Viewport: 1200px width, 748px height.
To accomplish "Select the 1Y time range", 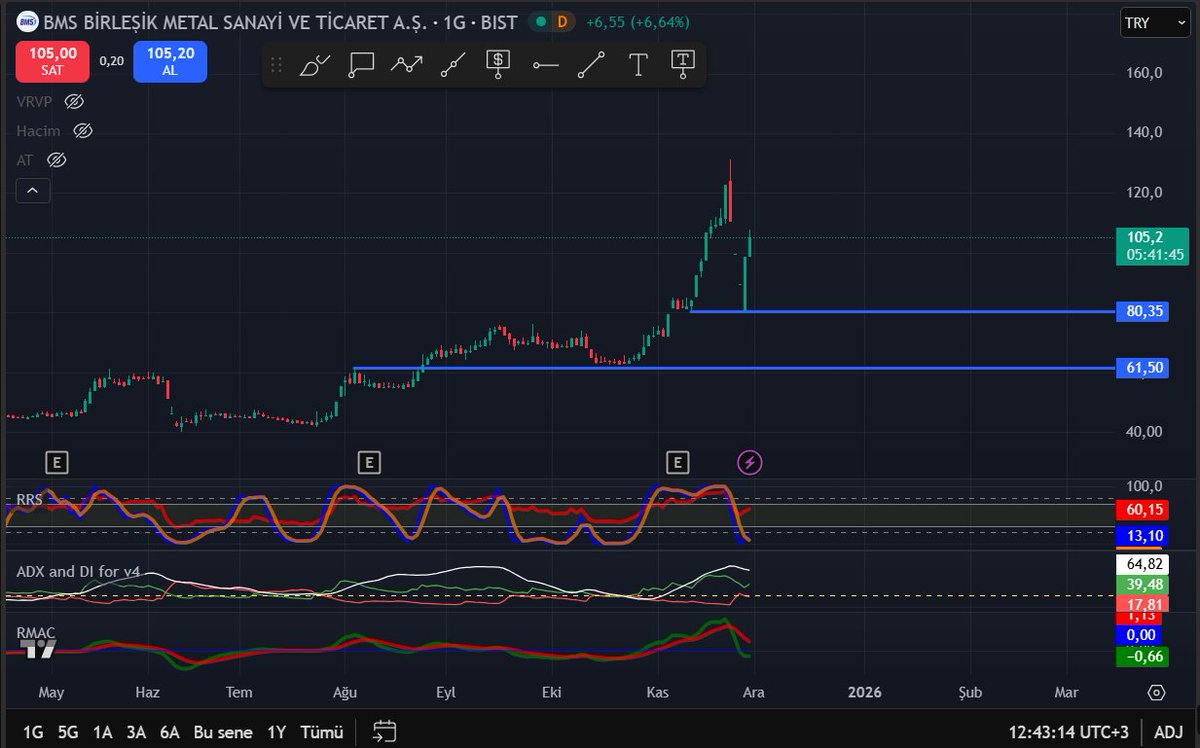I will click(276, 731).
